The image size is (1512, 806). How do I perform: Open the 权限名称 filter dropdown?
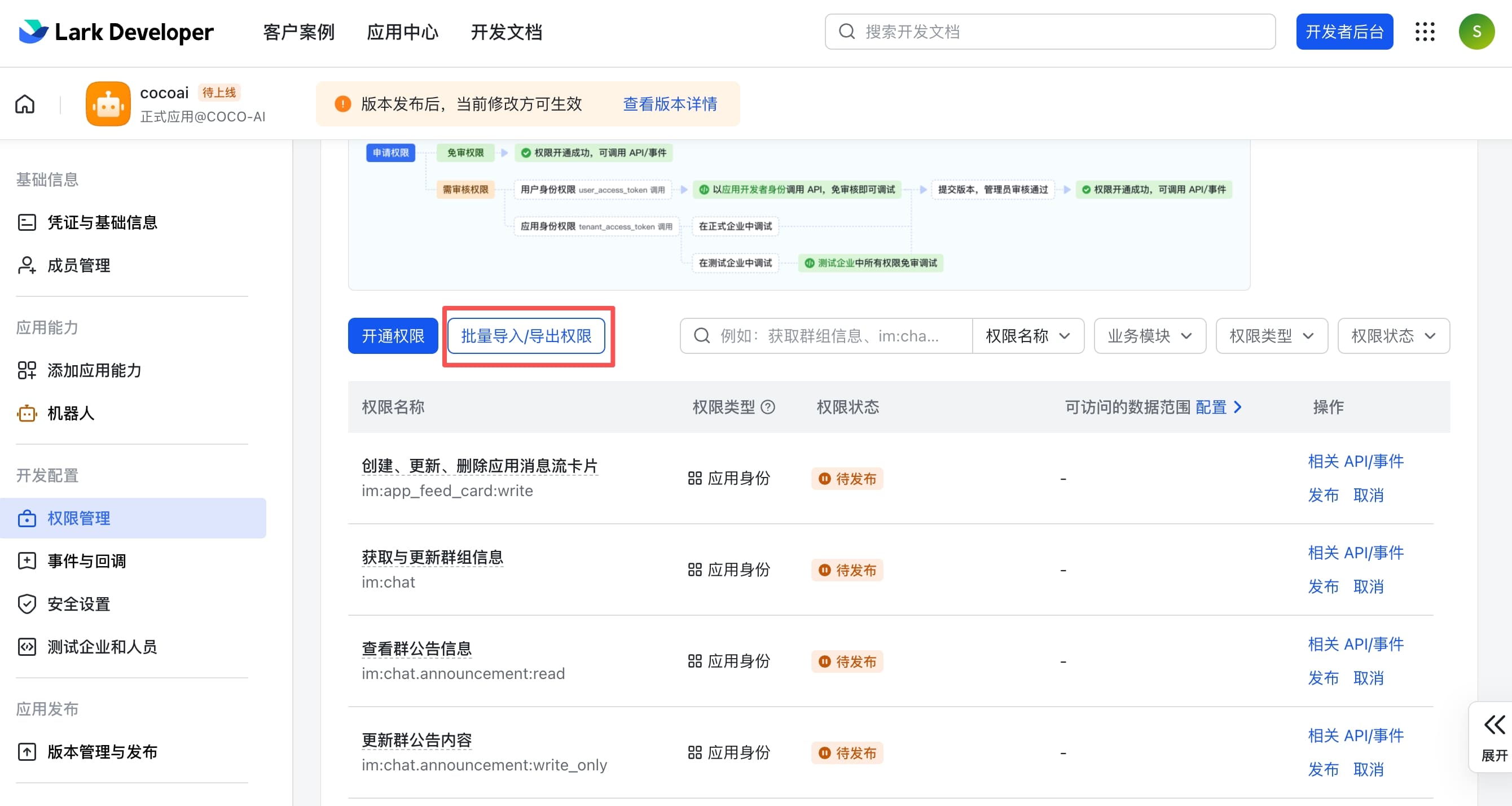pos(1028,336)
